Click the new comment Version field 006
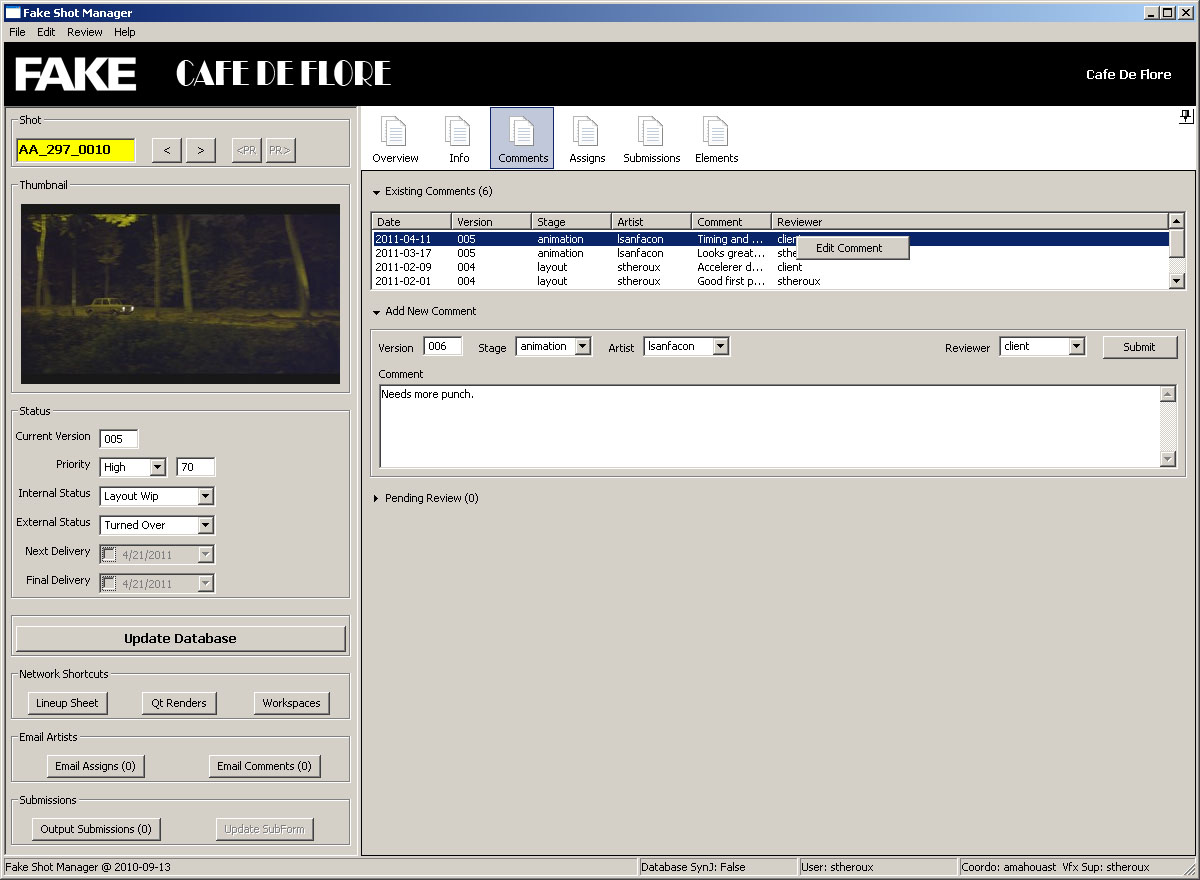 443,346
